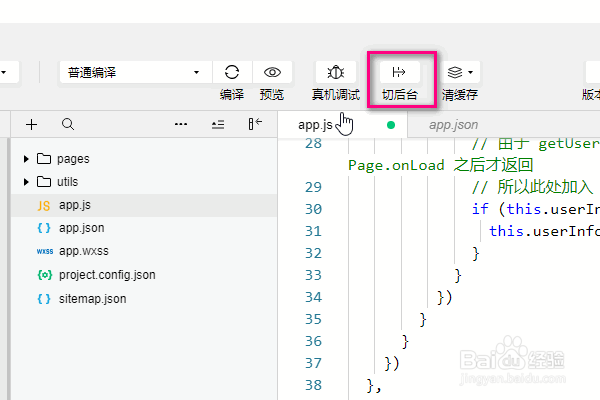Click the switch-to-background icon
The width and height of the screenshot is (600, 400).
(399, 72)
